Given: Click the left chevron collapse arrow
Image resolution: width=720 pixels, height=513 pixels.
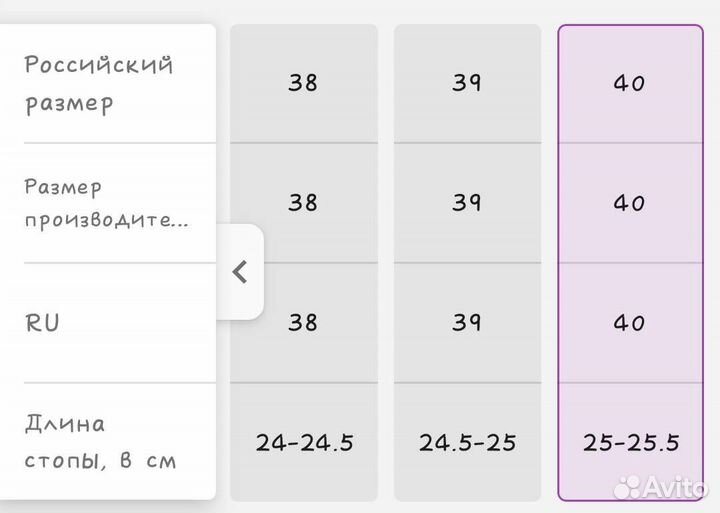Looking at the screenshot, I should pos(239,272).
